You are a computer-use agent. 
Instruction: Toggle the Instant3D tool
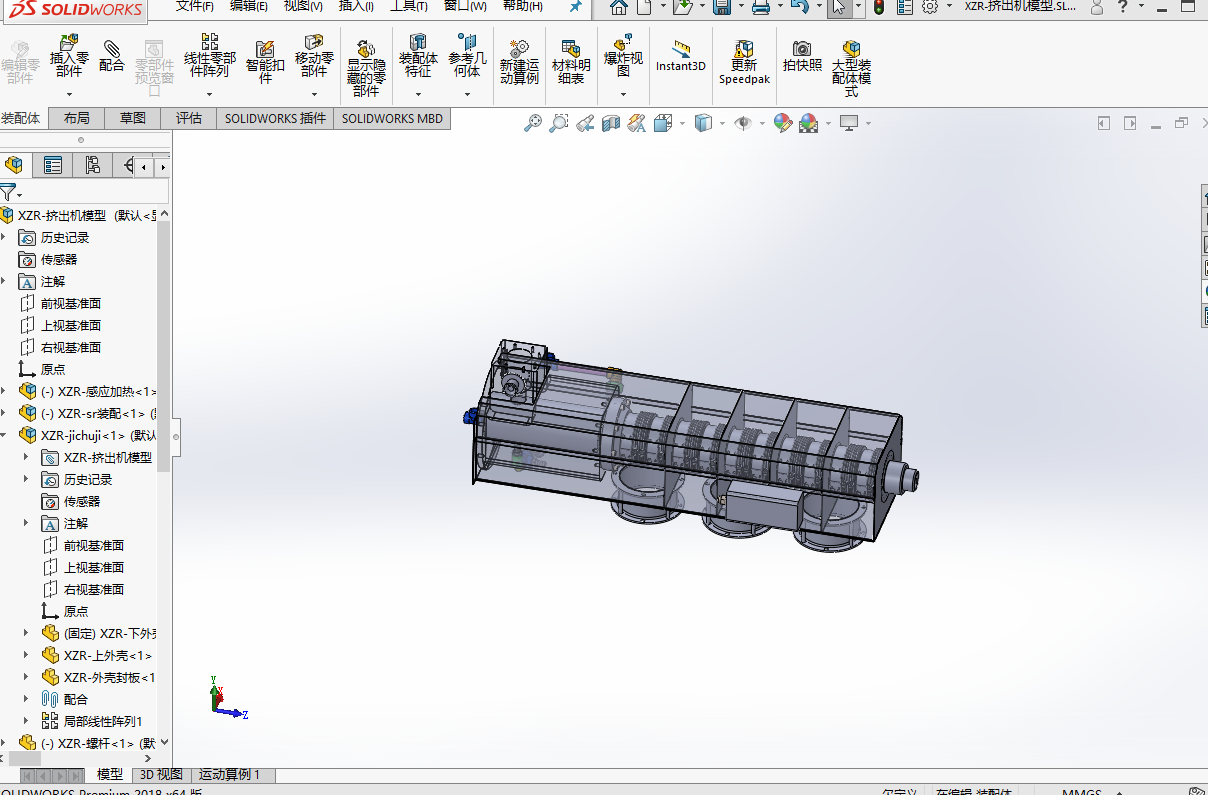(681, 57)
